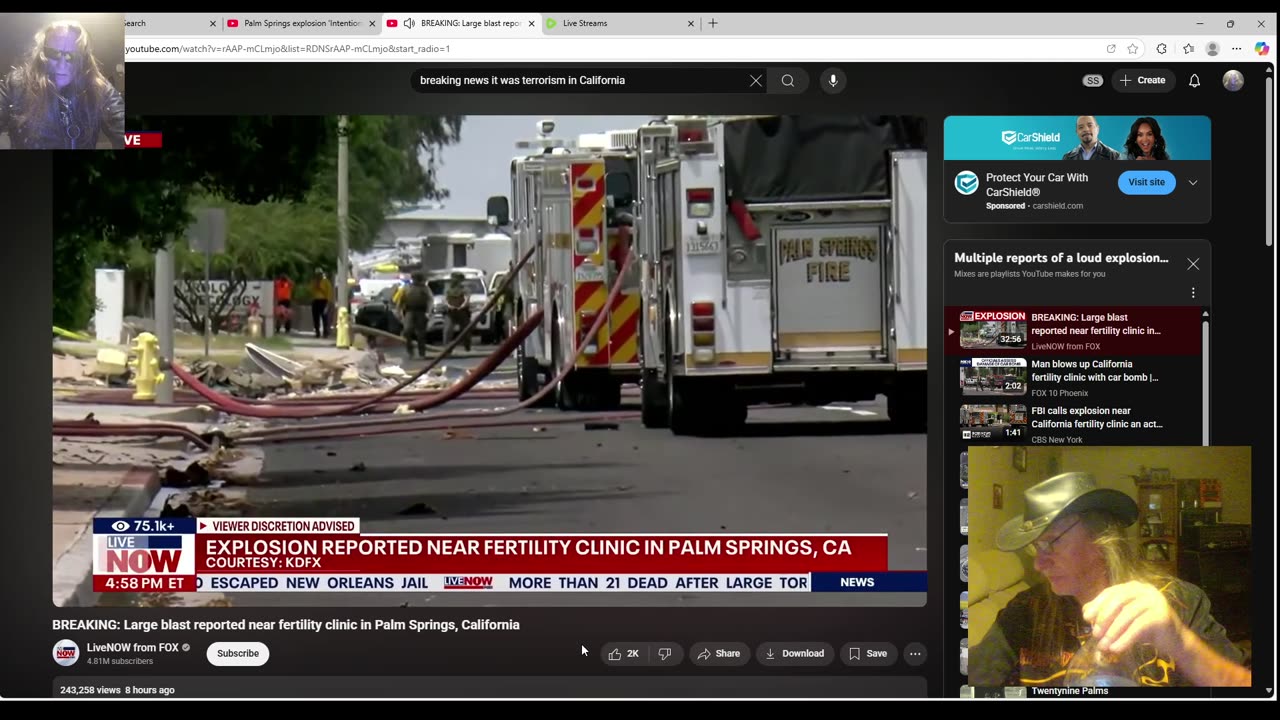Click the '243,258 views 8 hours ago' text
This screenshot has height=720, width=1280.
pos(117,690)
